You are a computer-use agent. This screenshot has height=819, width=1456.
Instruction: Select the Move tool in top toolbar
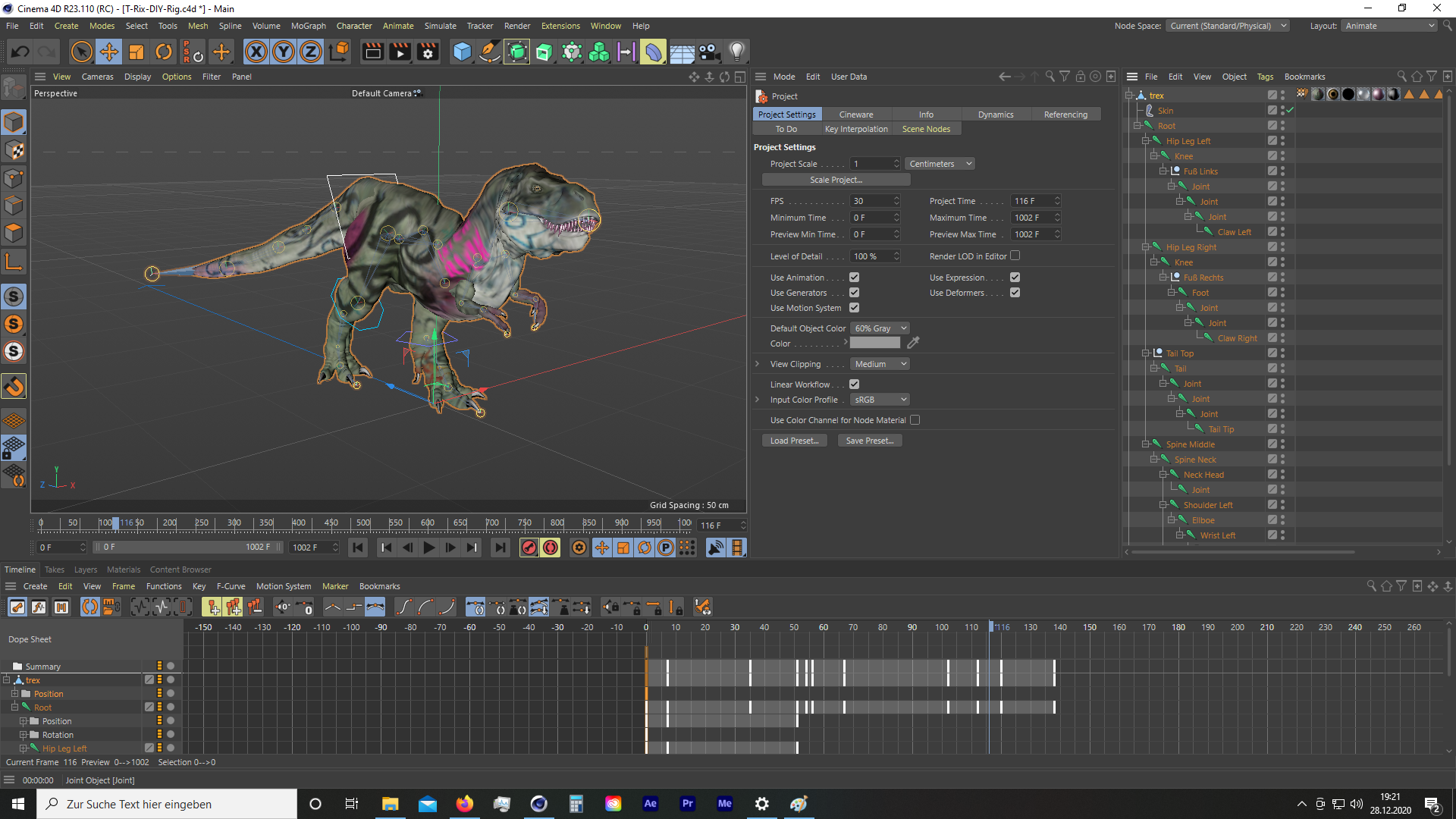coord(109,52)
